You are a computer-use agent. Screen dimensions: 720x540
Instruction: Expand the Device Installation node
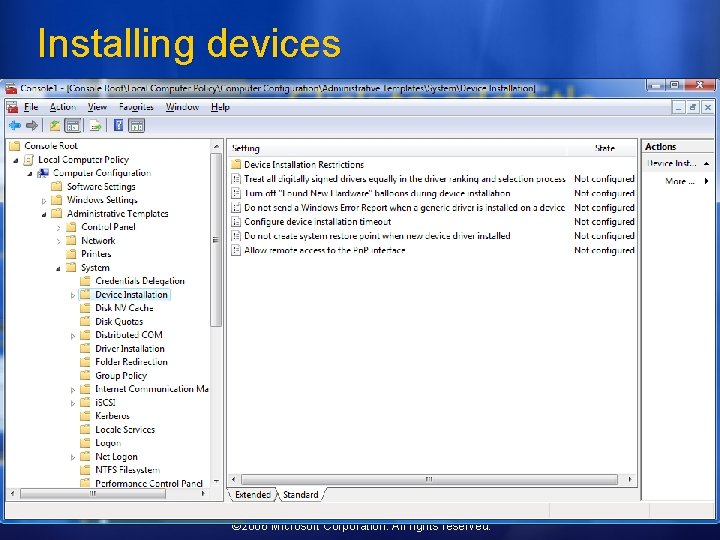pyautogui.click(x=73, y=295)
